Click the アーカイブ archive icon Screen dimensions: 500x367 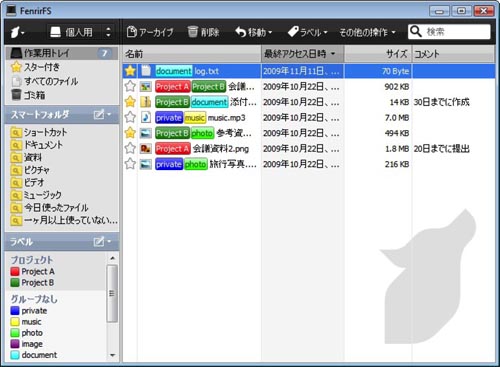coord(132,32)
